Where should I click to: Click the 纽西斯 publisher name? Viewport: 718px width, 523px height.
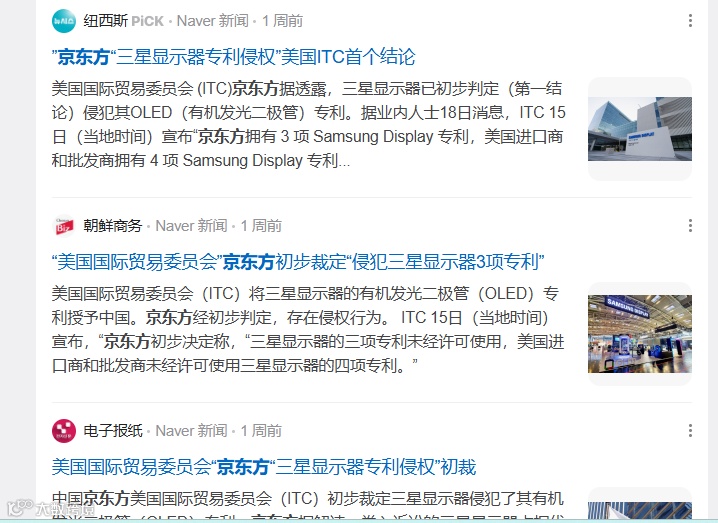coord(105,21)
